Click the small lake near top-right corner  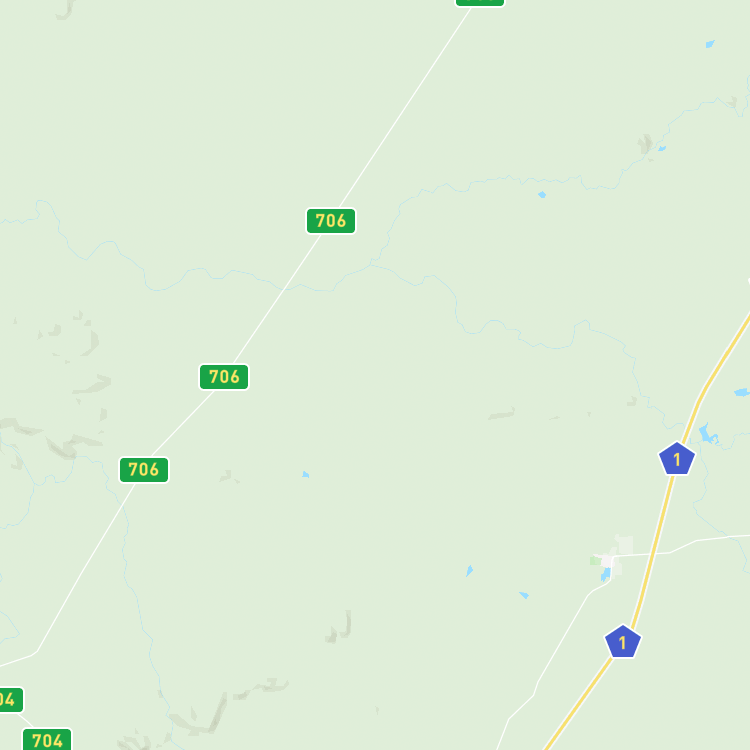[710, 44]
